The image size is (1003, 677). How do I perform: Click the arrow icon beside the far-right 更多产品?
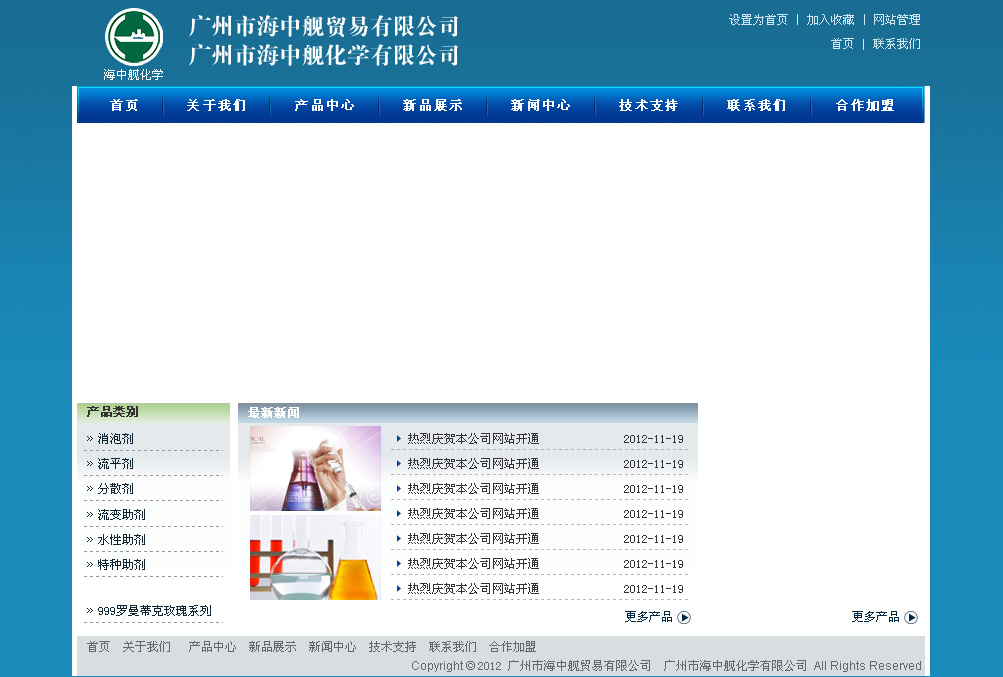[911, 617]
